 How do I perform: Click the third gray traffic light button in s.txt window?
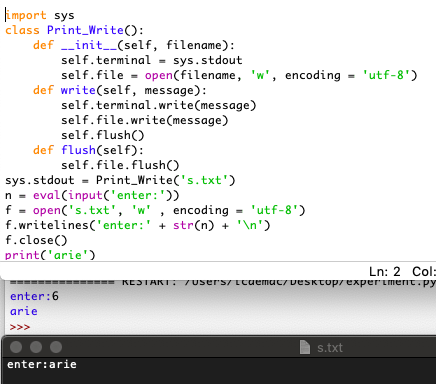coord(56,347)
